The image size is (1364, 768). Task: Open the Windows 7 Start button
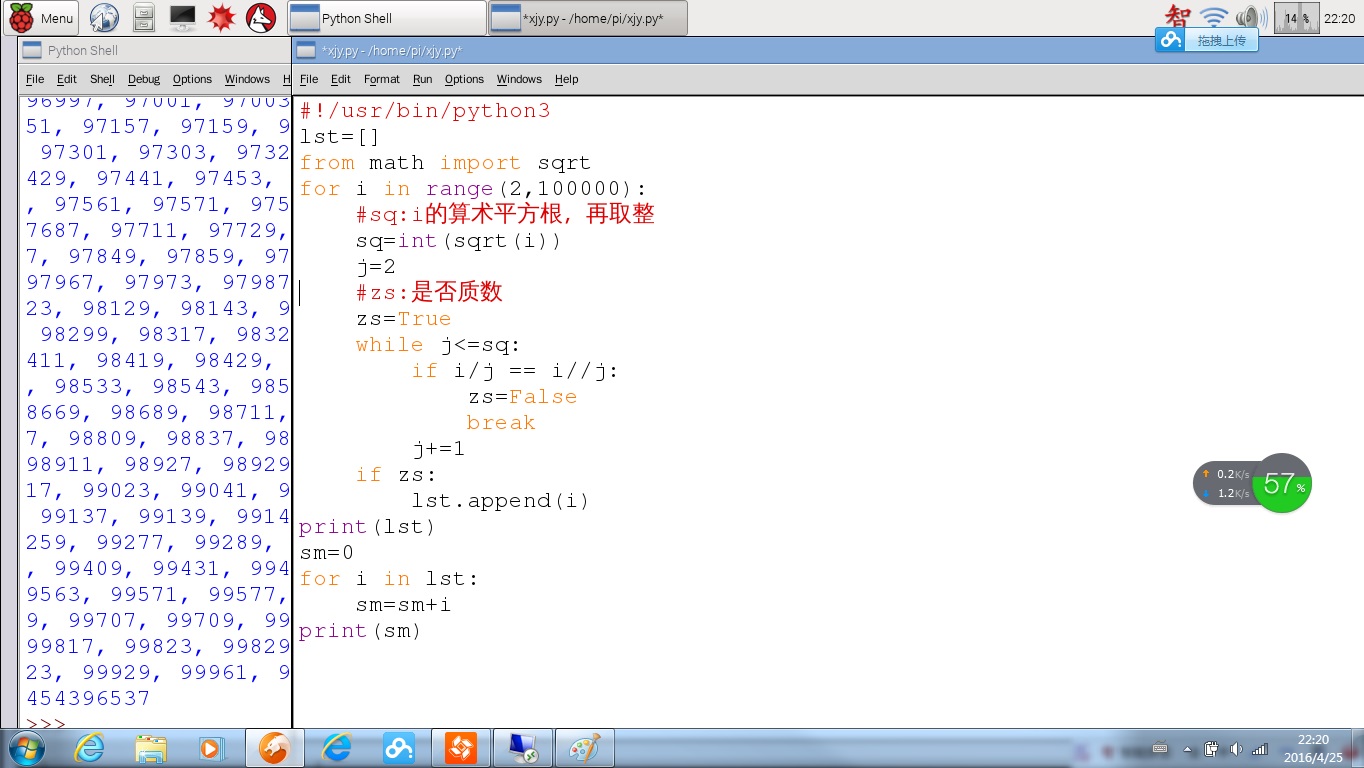26,748
